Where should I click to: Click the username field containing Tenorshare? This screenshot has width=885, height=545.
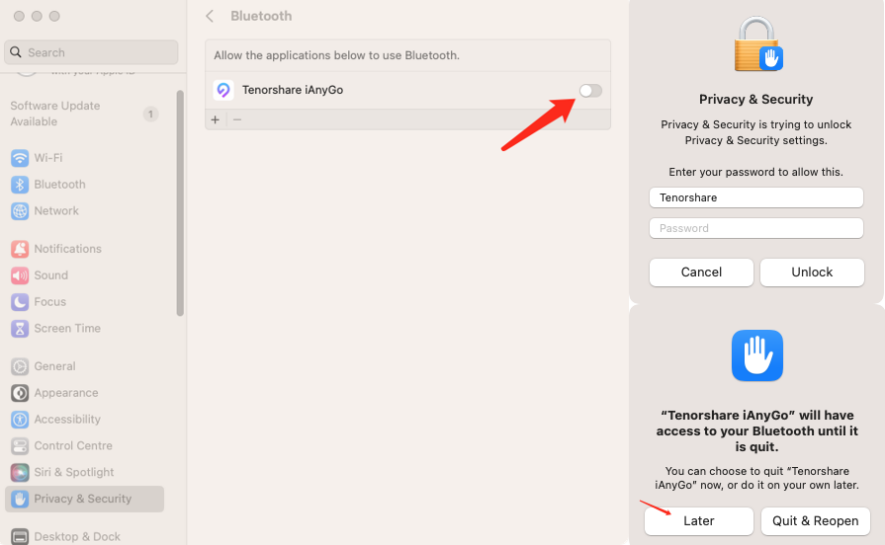point(756,197)
